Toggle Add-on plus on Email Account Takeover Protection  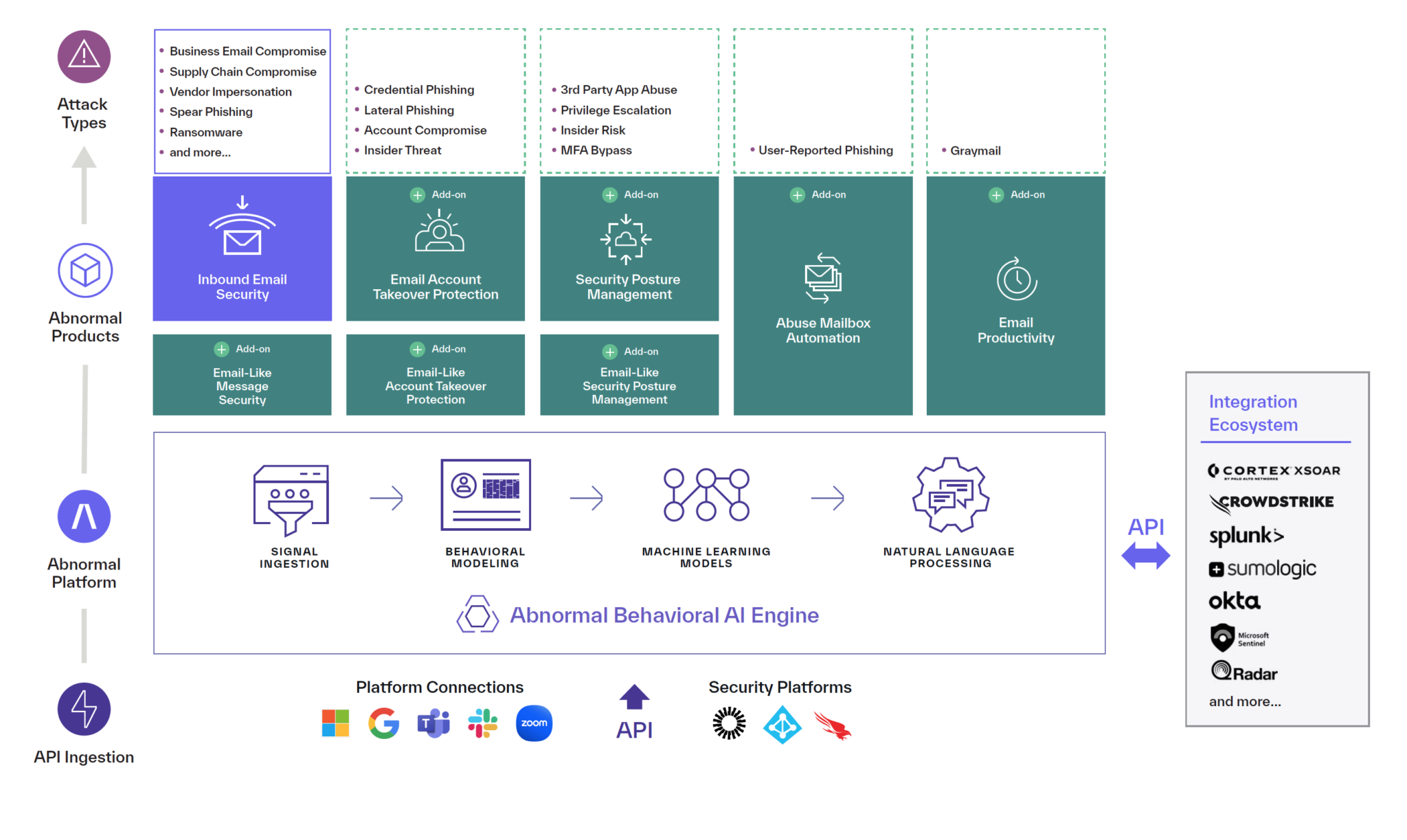418,195
